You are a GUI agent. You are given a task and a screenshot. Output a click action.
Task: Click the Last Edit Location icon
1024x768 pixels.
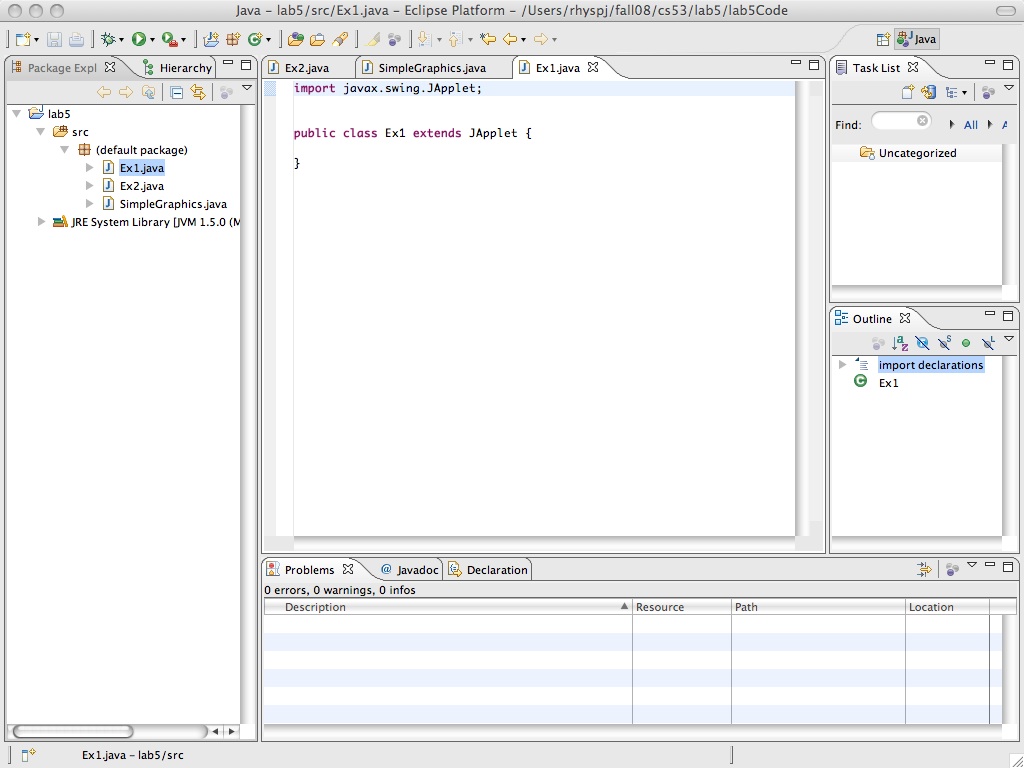pos(487,39)
